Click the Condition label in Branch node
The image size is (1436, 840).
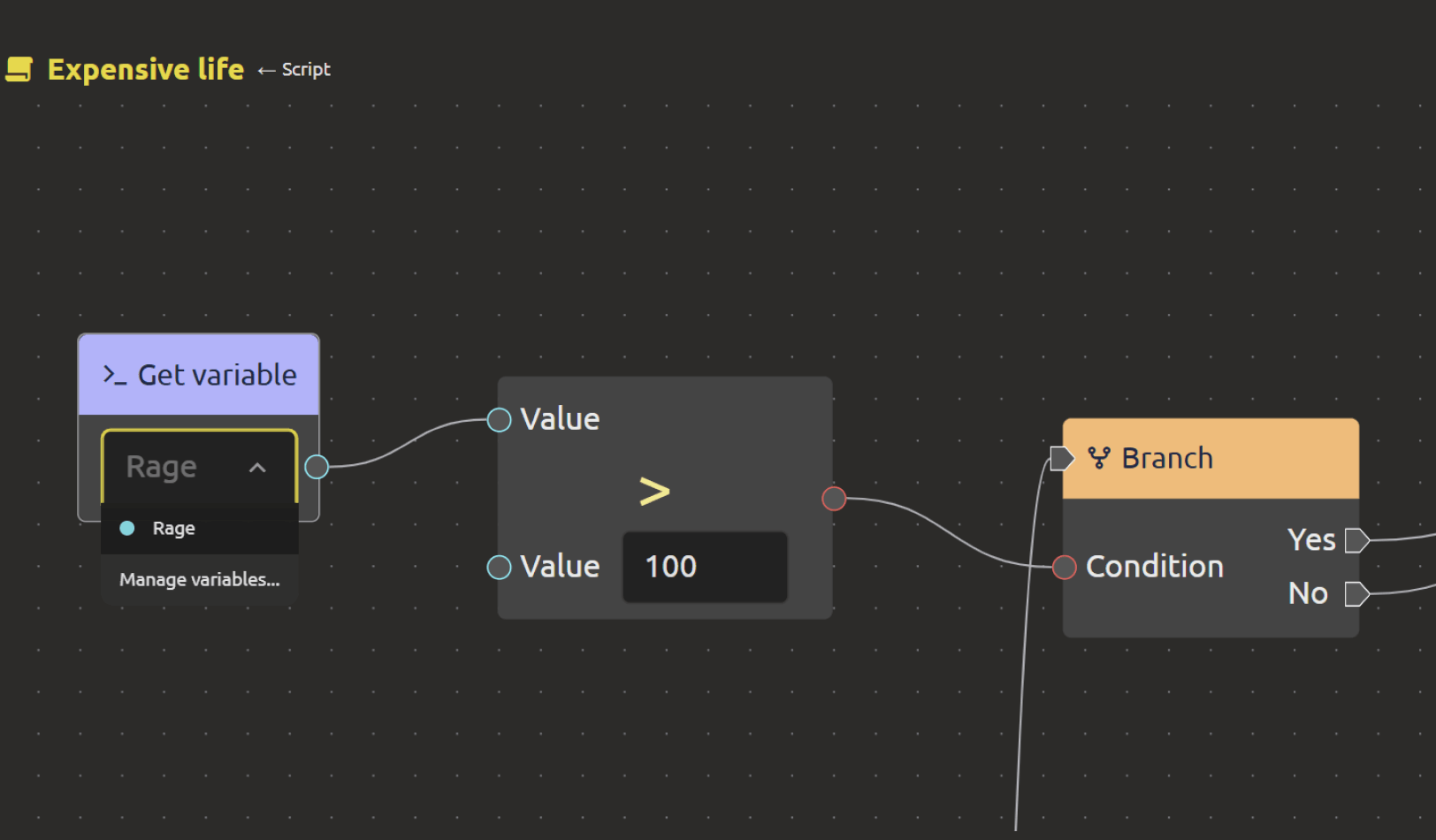click(1155, 567)
